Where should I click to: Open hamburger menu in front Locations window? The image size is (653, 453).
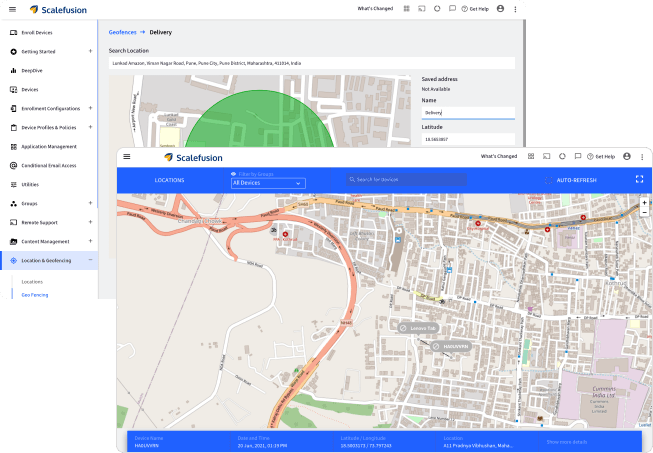[127, 157]
